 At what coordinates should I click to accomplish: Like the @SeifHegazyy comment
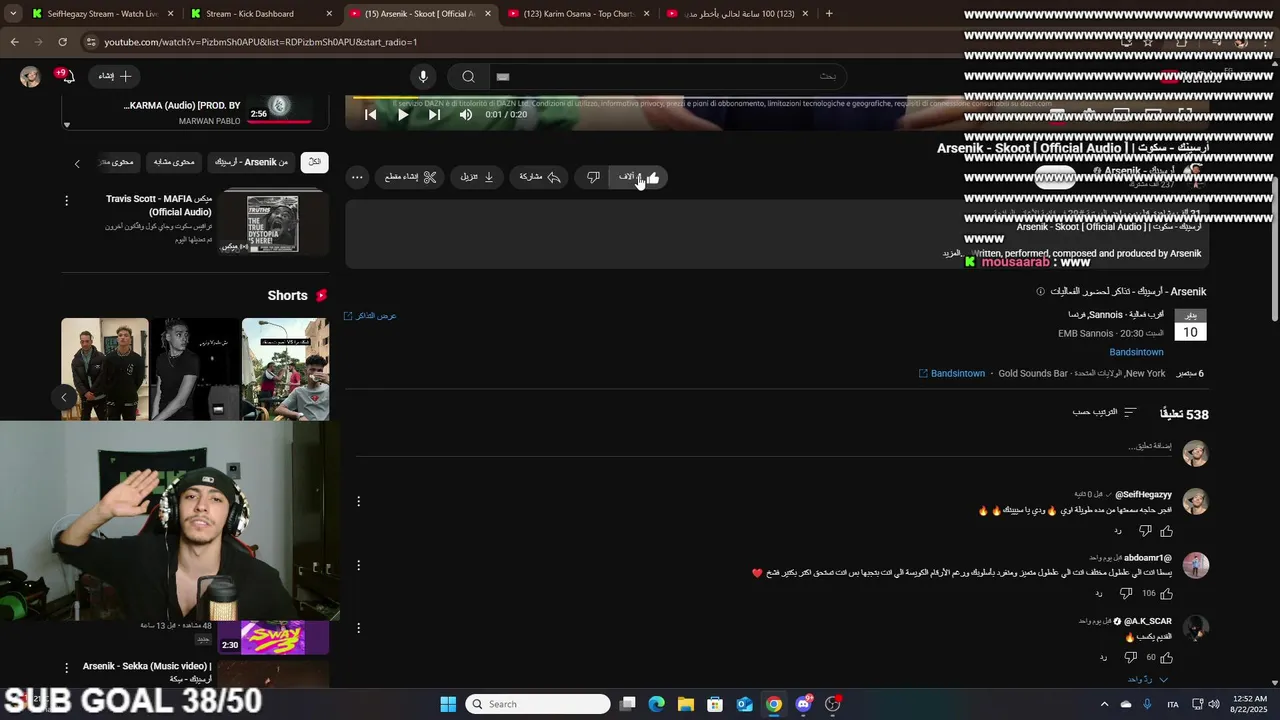1166,531
